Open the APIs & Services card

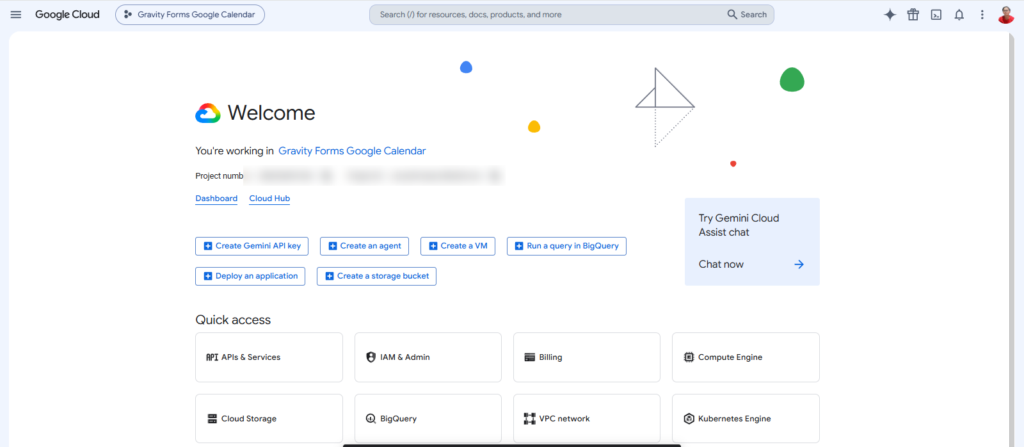click(269, 357)
